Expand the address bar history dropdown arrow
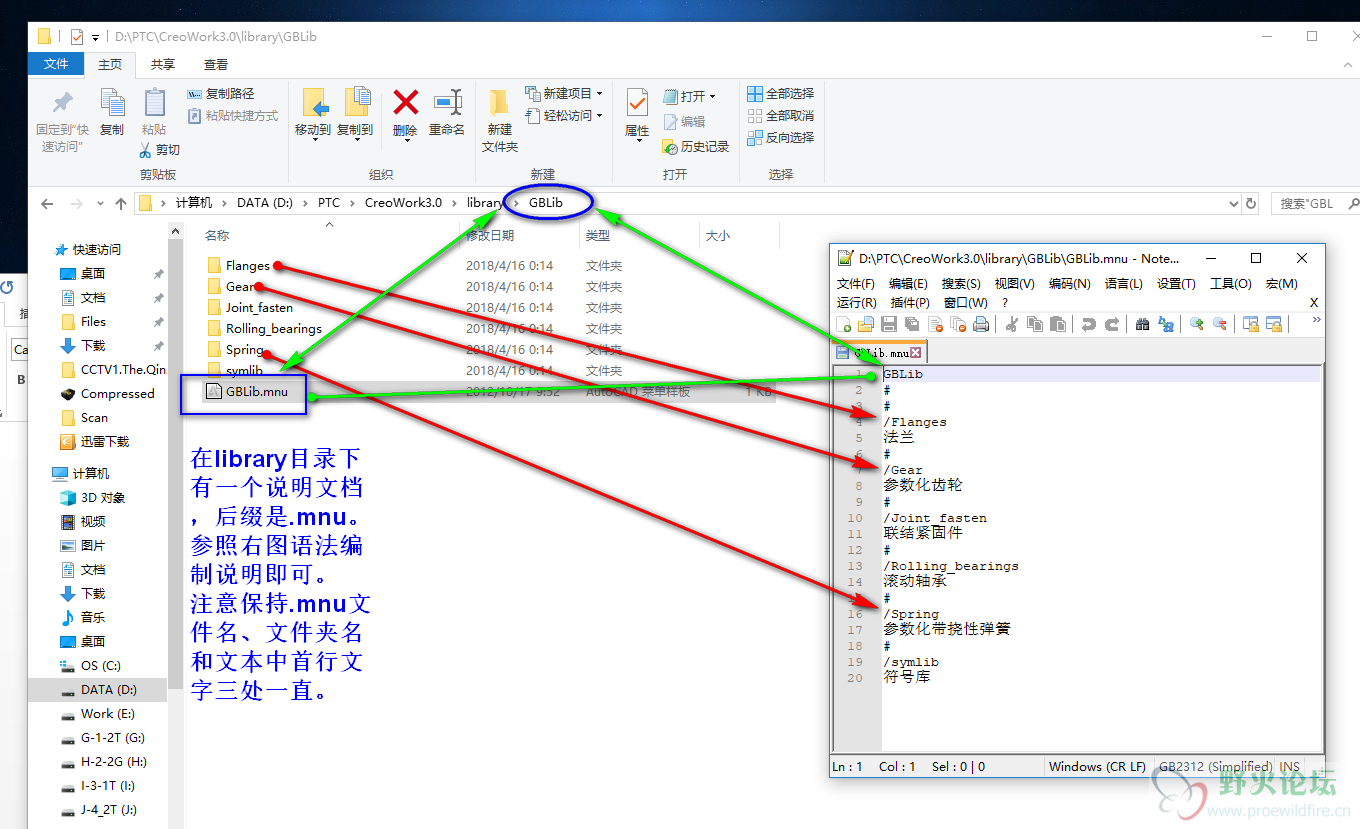1360x829 pixels. (1233, 203)
